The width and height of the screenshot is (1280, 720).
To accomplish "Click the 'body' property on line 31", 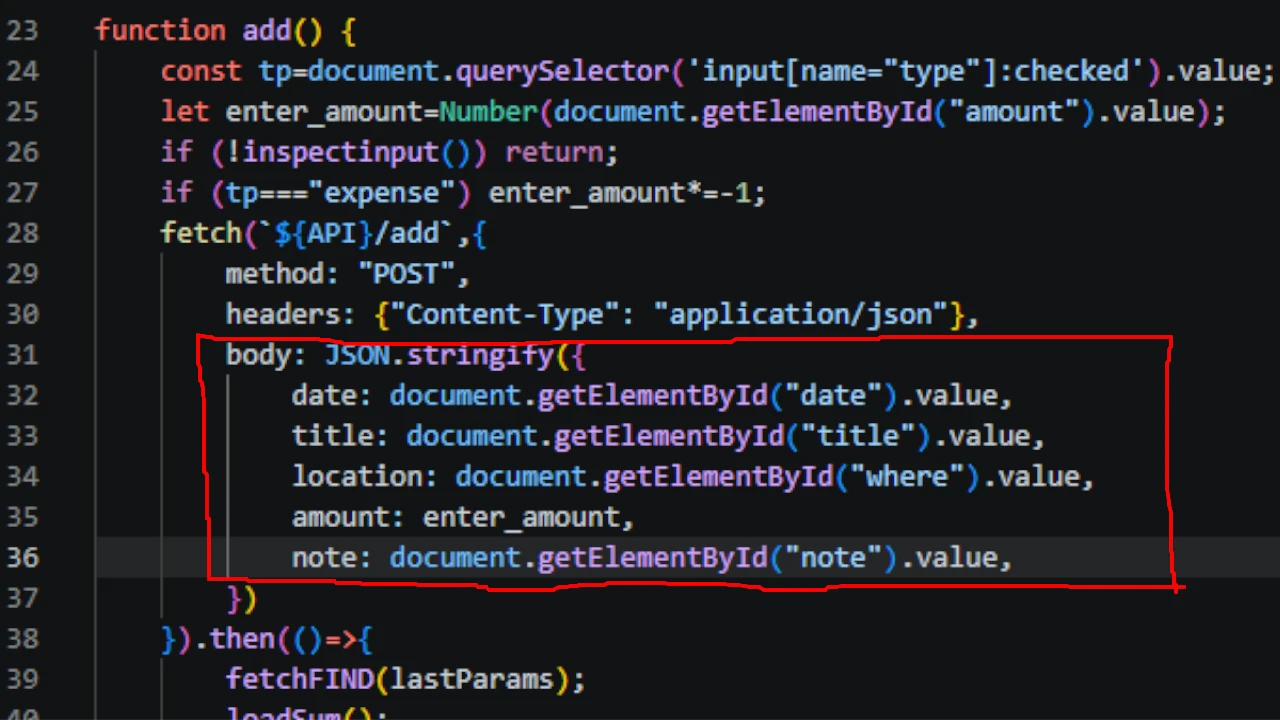I will point(259,355).
